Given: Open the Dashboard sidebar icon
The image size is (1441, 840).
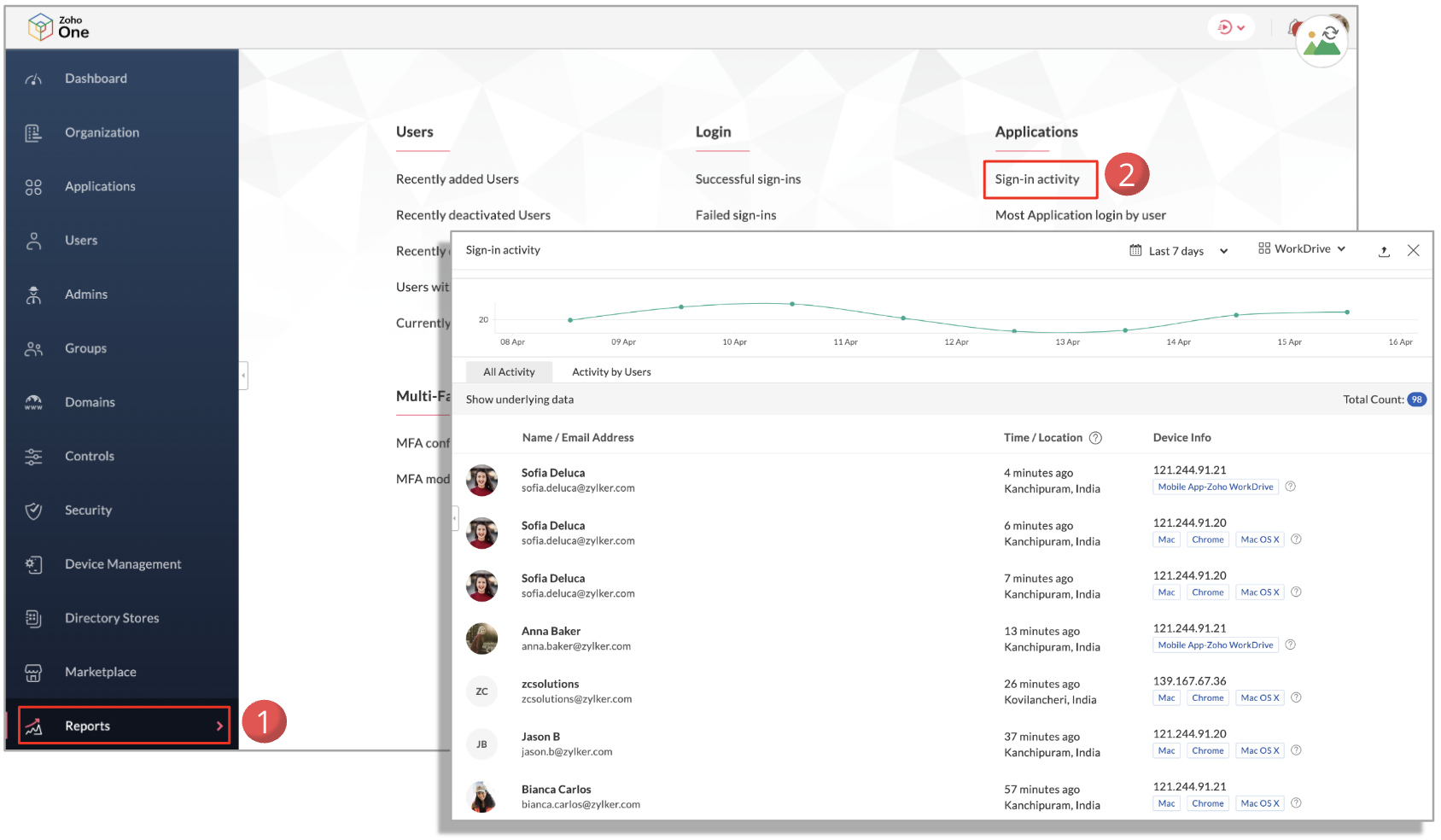Looking at the screenshot, I should pyautogui.click(x=33, y=79).
